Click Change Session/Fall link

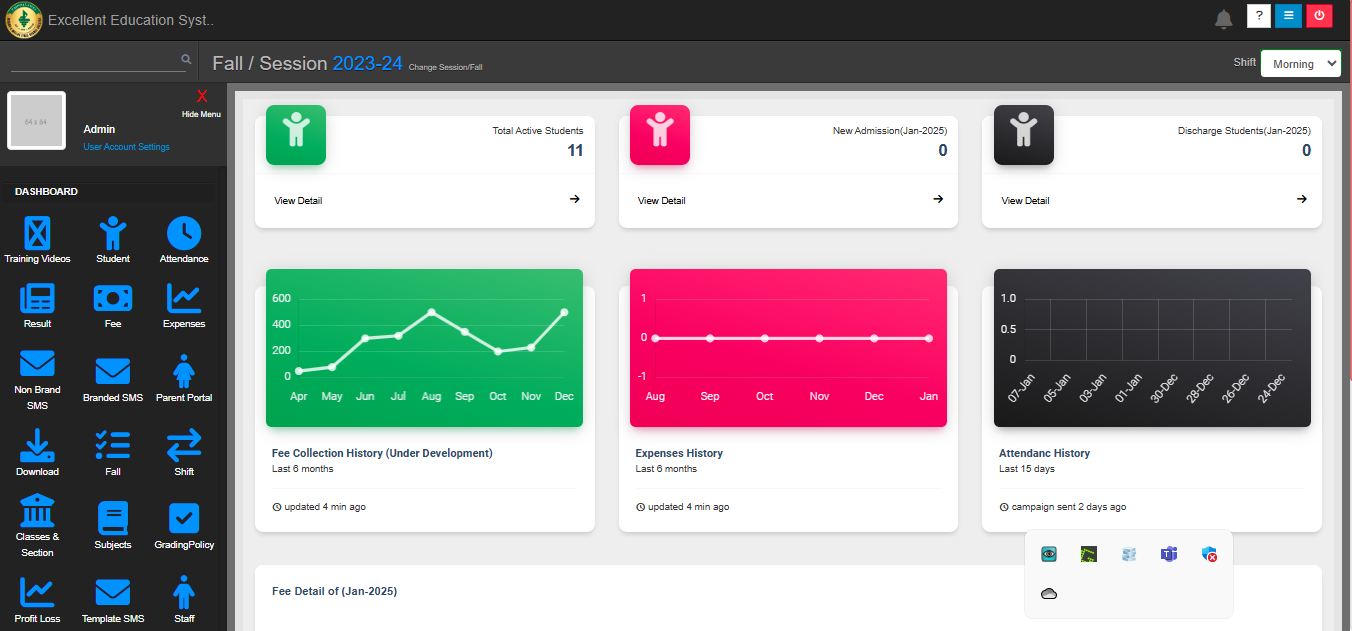pos(445,67)
